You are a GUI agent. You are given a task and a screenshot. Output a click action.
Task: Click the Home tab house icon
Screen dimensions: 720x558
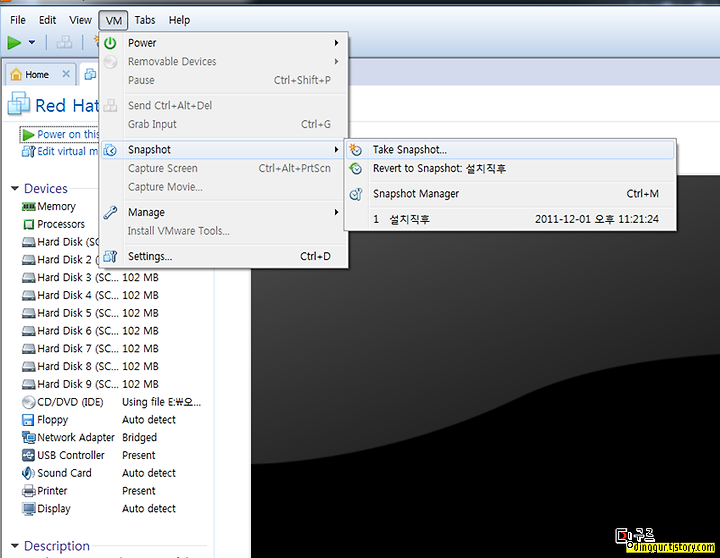pyautogui.click(x=16, y=74)
